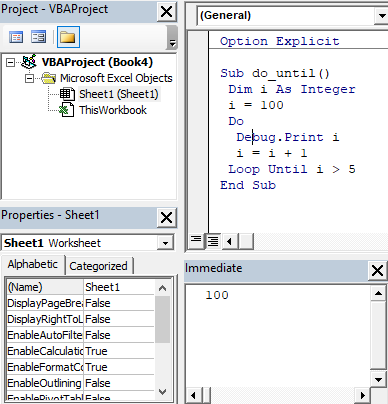
Task: Toggle Folders view in Project panel
Action: tap(68, 37)
